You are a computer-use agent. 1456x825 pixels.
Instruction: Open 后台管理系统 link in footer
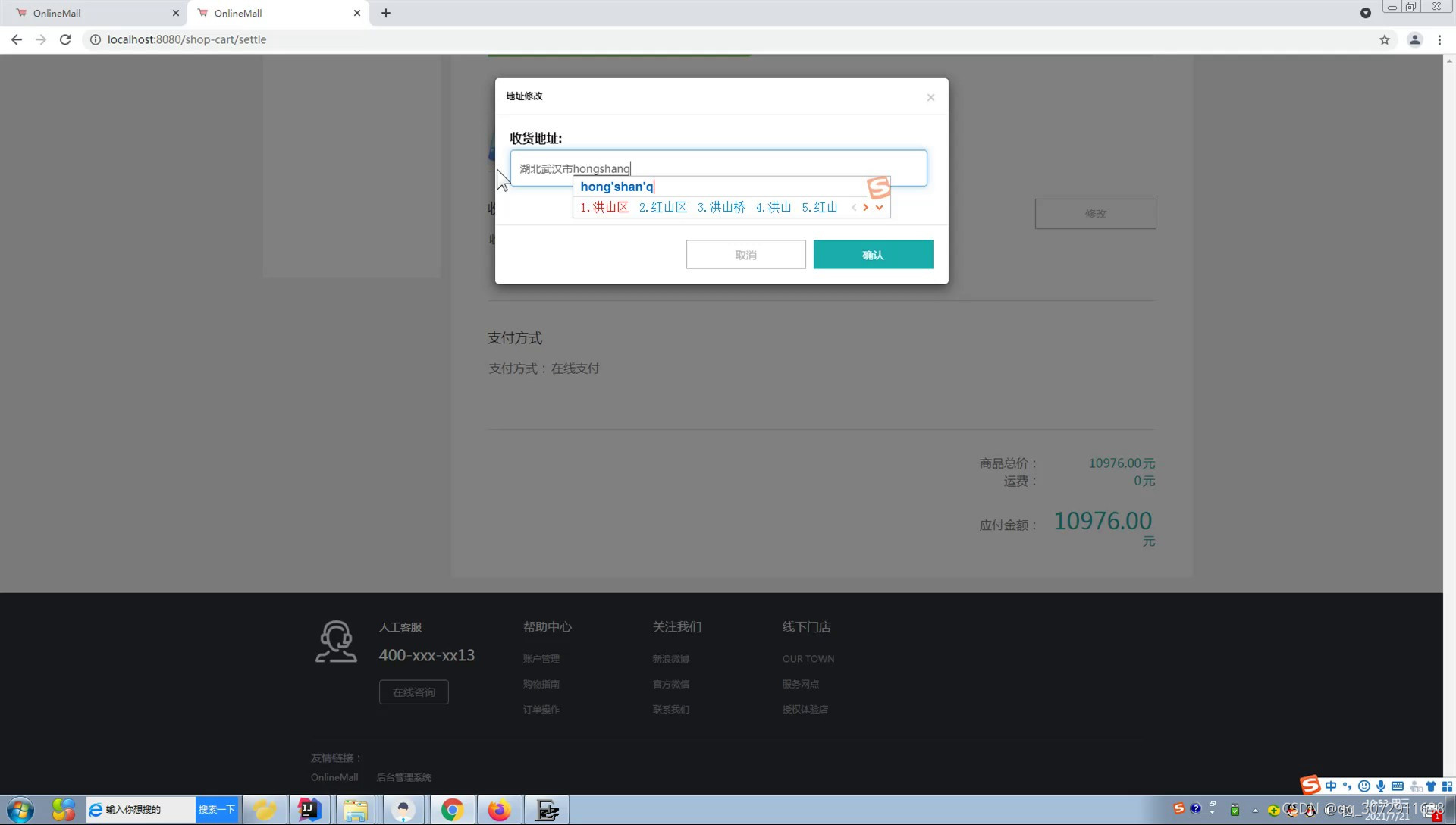[x=403, y=777]
